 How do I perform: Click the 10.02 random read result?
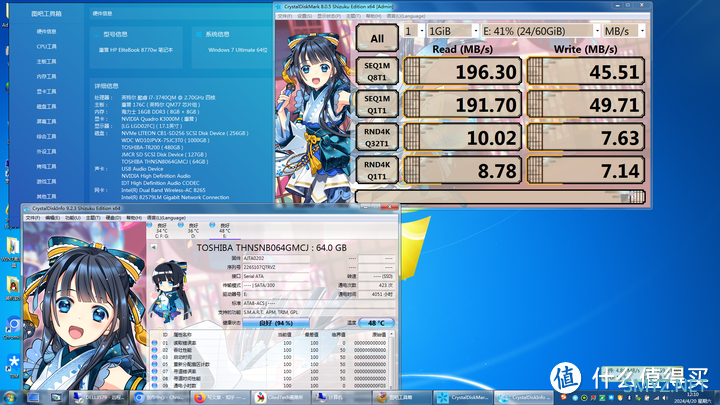click(x=463, y=138)
